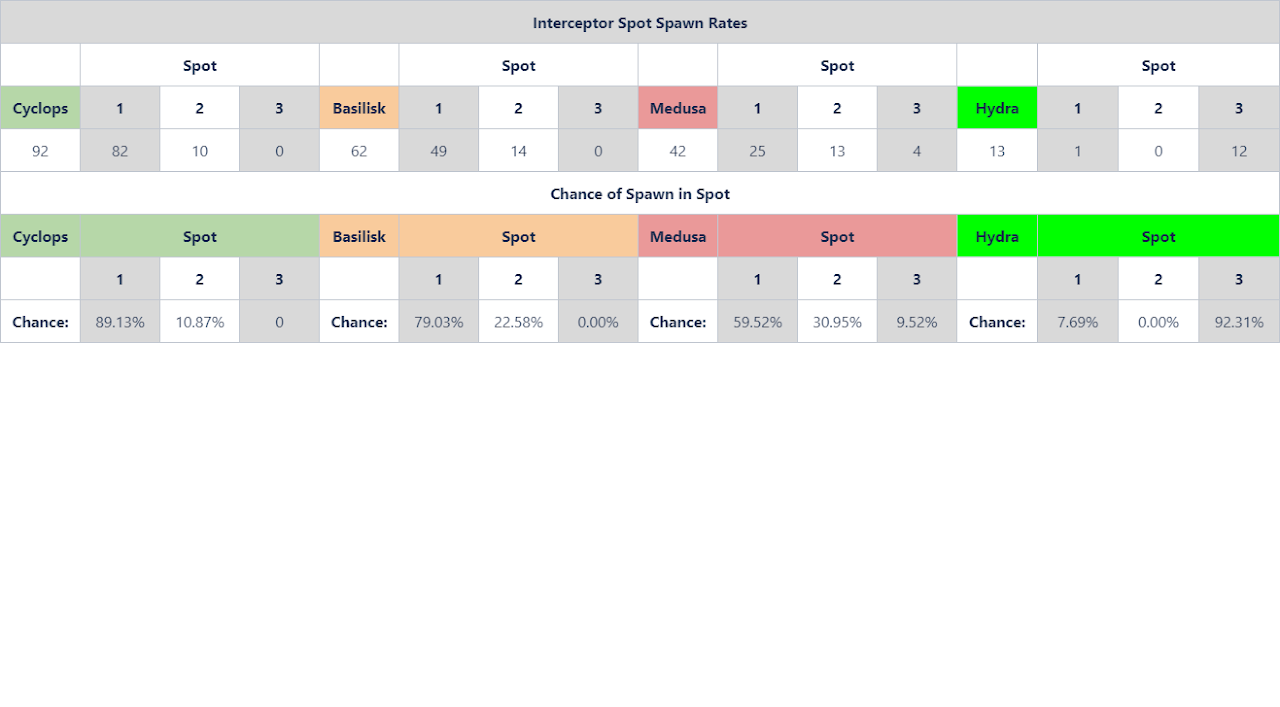The height and width of the screenshot is (707, 1280).
Task: Click the 59.52% Medusa chance cell
Action: click(757, 322)
